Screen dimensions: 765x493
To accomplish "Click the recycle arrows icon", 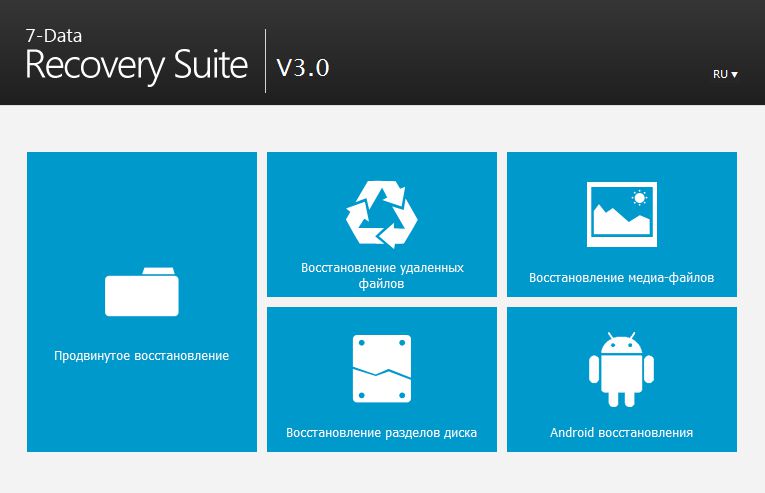I will (382, 214).
